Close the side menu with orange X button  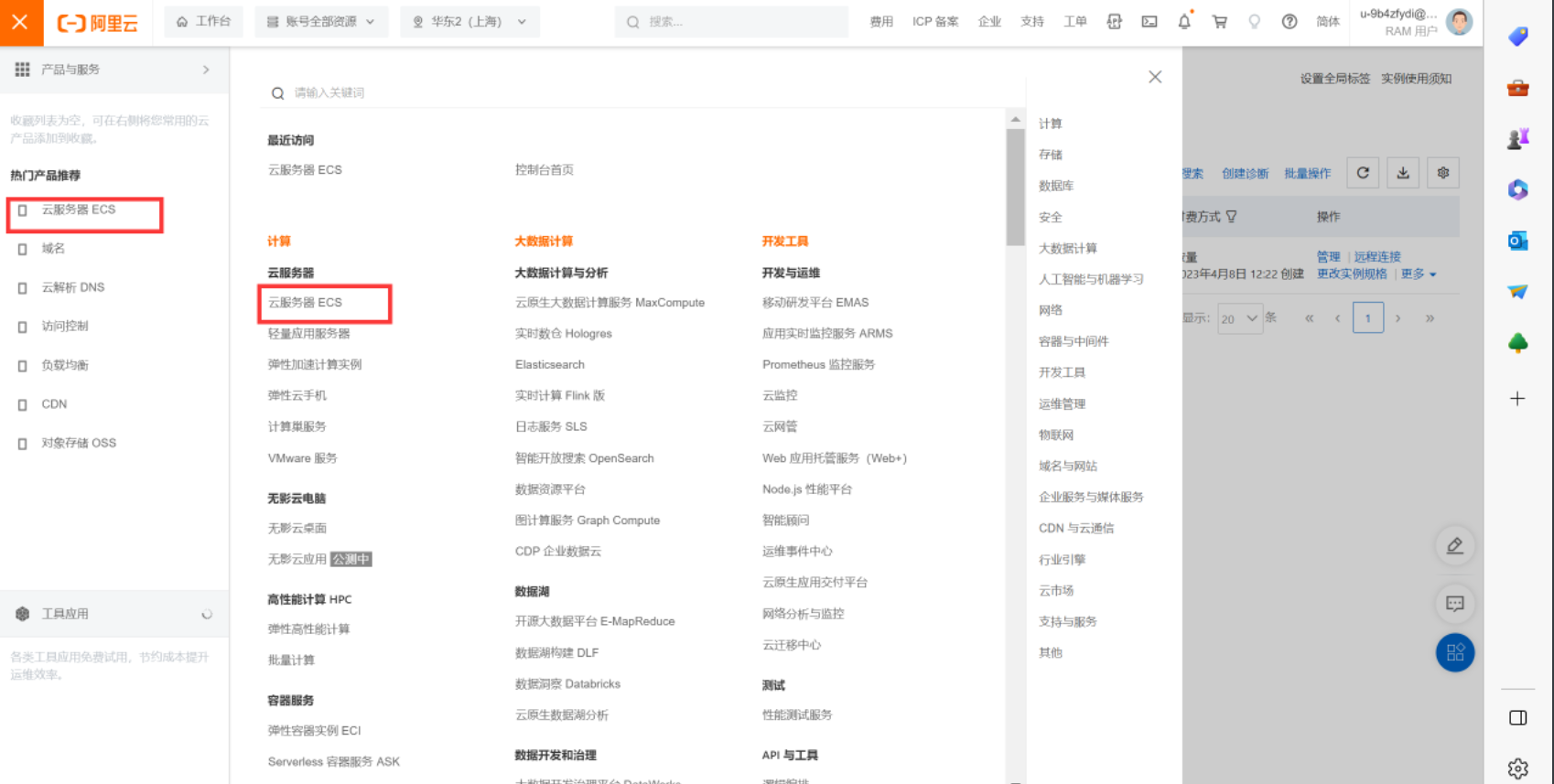click(x=20, y=22)
